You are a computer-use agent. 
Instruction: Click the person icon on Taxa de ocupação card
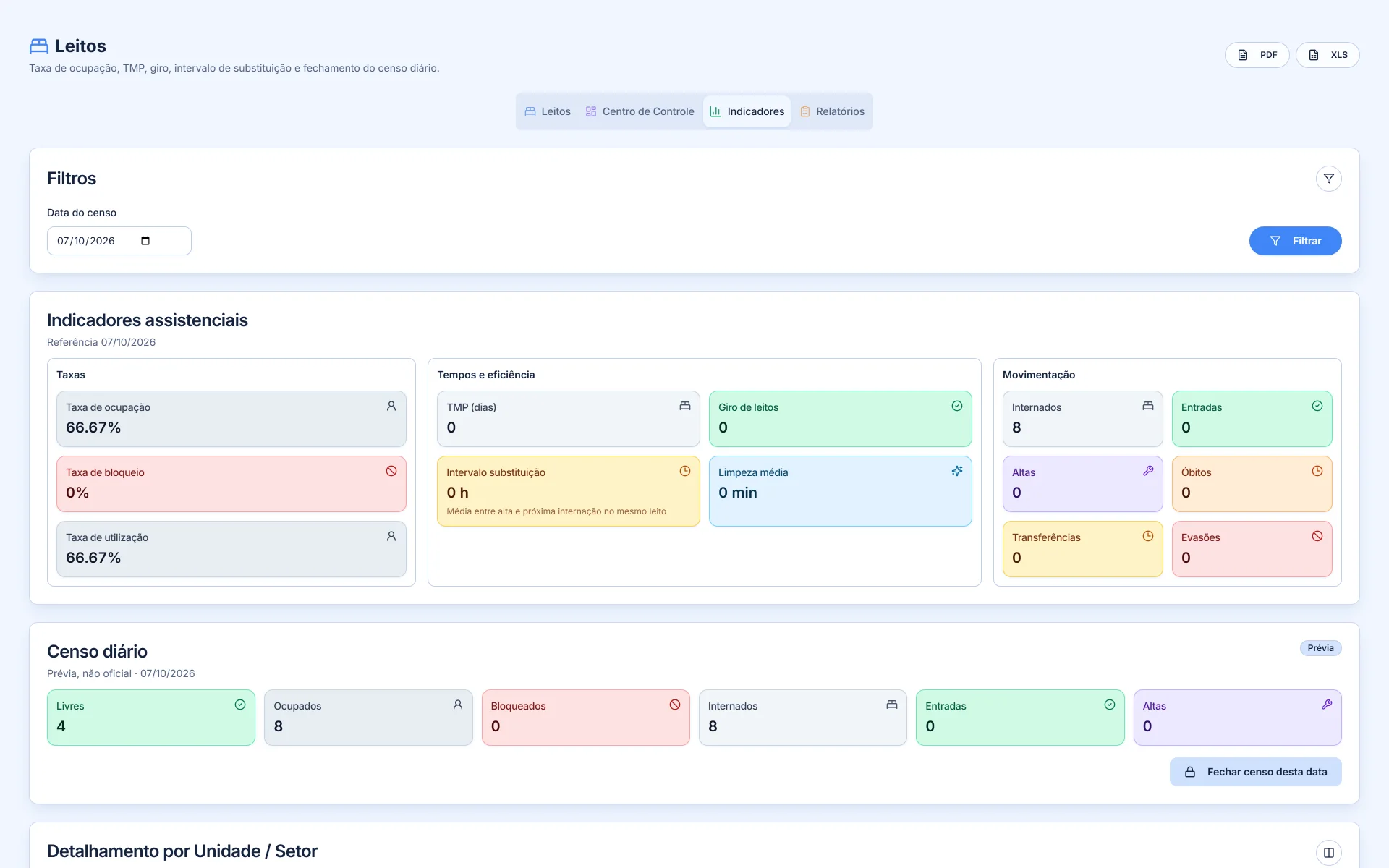click(391, 406)
